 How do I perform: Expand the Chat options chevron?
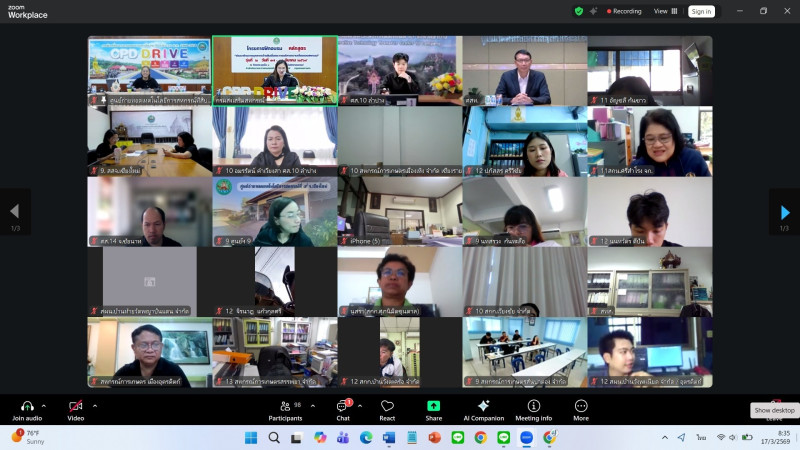tap(362, 405)
